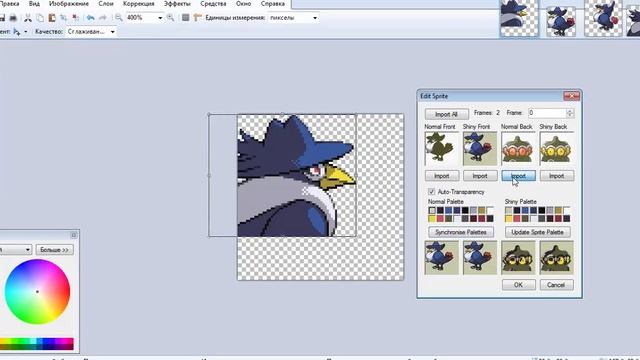The height and width of the screenshot is (360, 640).
Task: Open the Коррекция menu
Action: (x=139, y=4)
